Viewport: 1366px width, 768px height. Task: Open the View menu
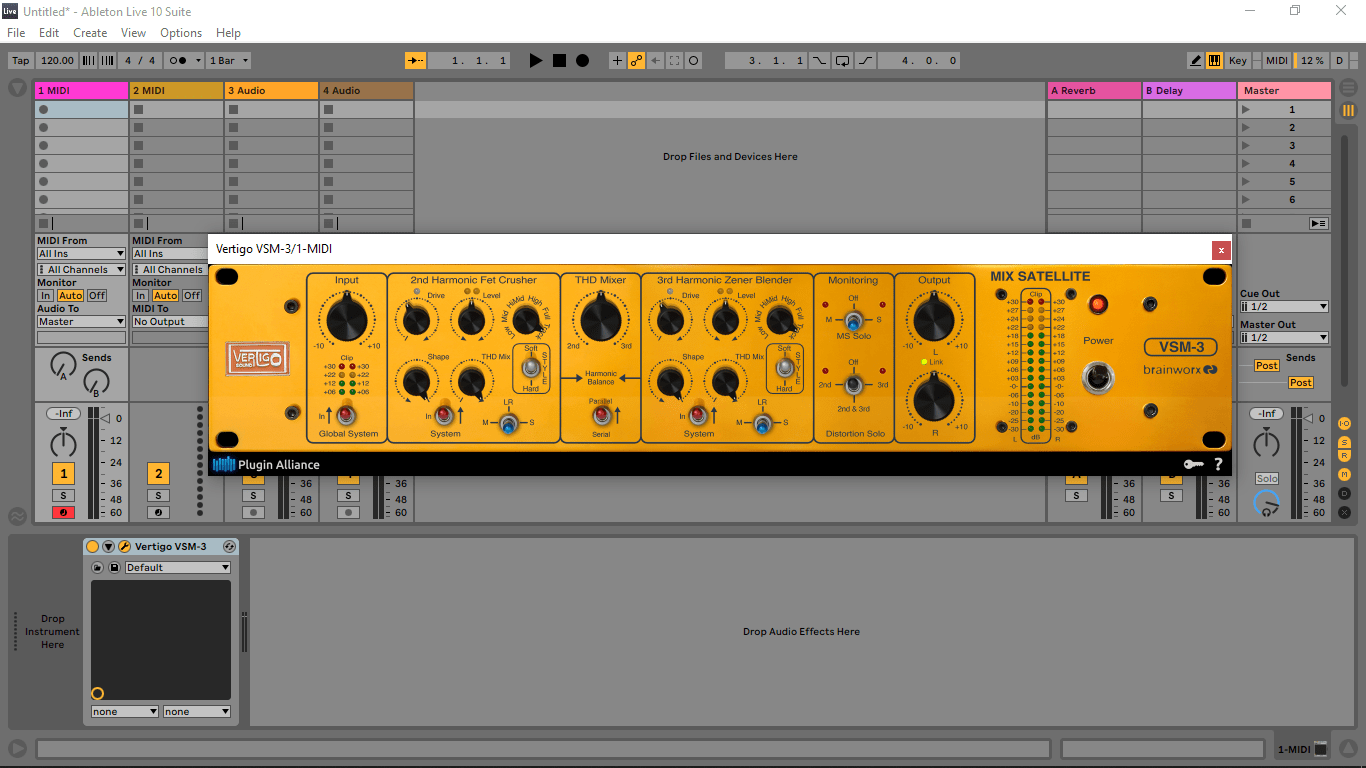[x=133, y=33]
